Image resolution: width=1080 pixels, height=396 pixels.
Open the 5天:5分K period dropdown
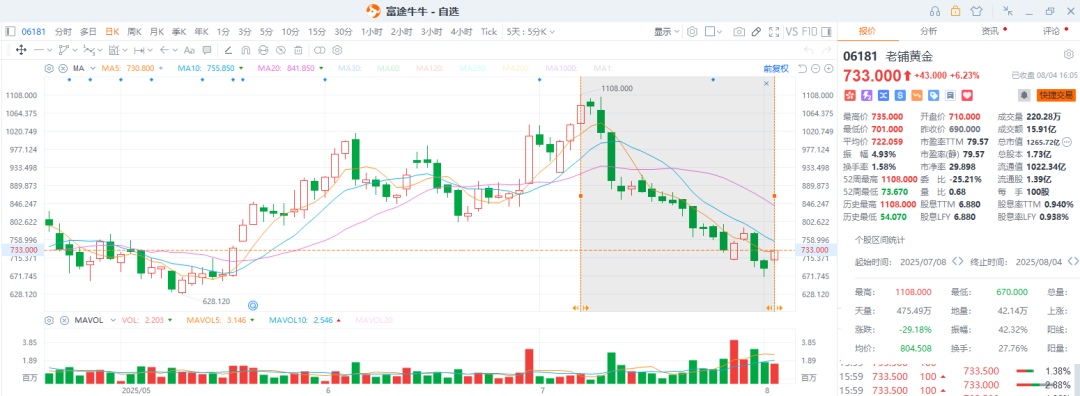[x=531, y=32]
